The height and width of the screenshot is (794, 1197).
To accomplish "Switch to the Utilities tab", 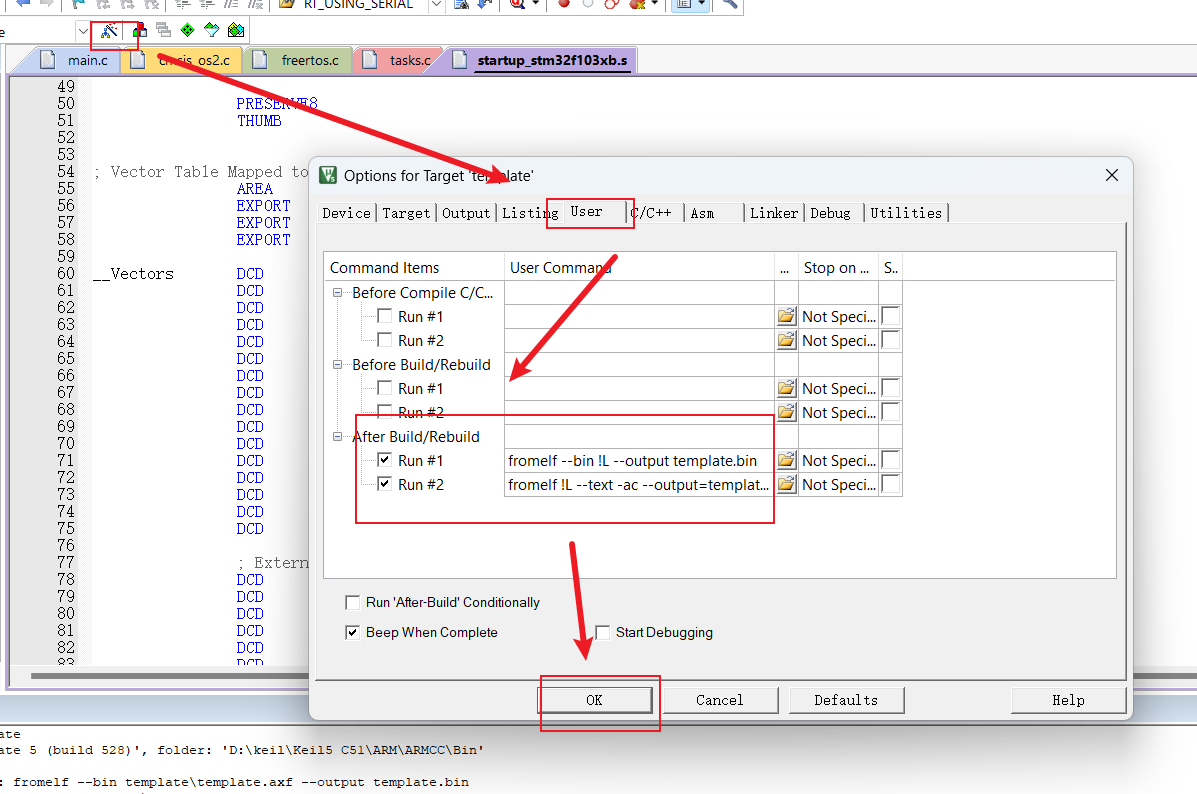I will coord(906,213).
